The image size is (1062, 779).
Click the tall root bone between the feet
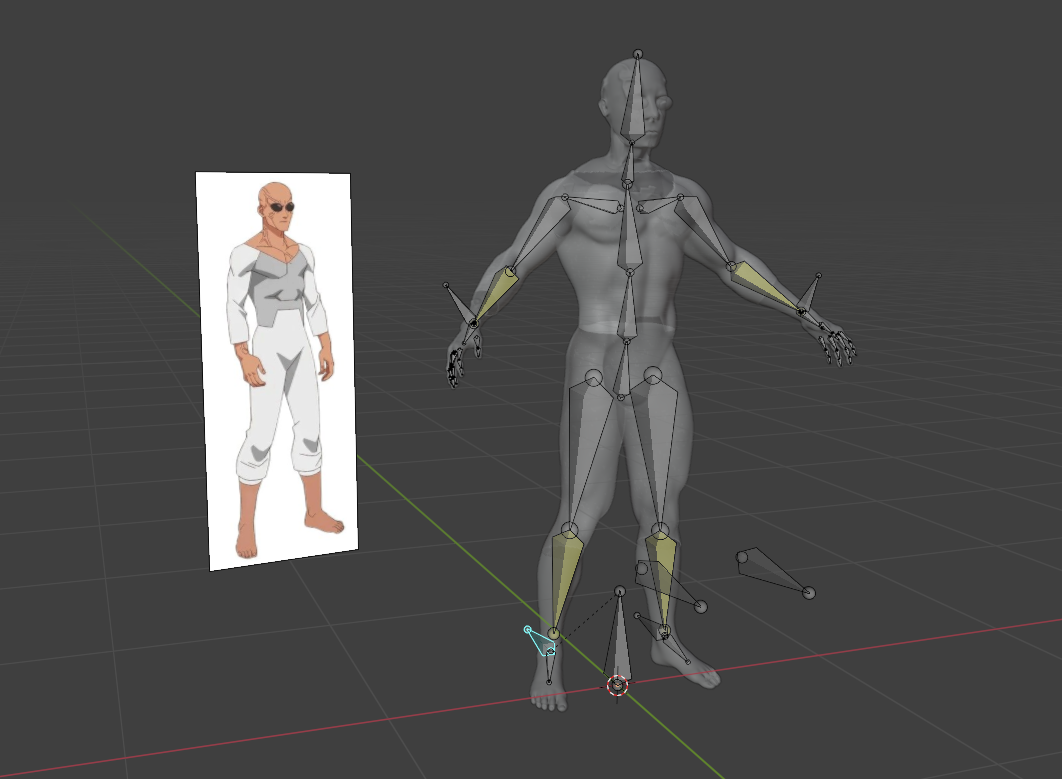(619, 640)
